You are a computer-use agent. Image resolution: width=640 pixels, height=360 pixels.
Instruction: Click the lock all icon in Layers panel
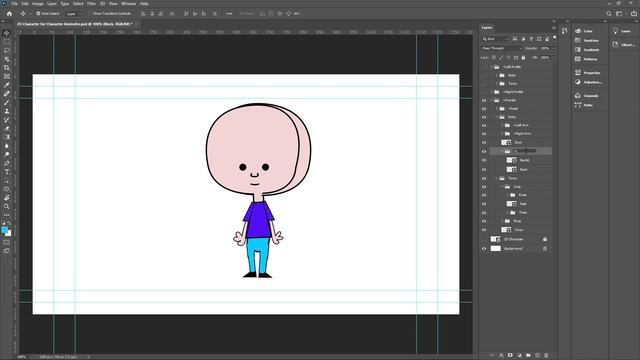click(x=523, y=58)
